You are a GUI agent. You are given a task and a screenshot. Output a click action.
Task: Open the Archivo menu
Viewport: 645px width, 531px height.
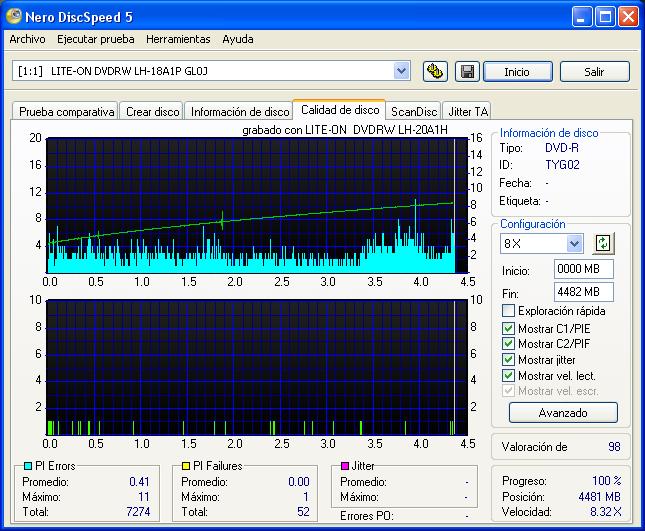coord(27,40)
